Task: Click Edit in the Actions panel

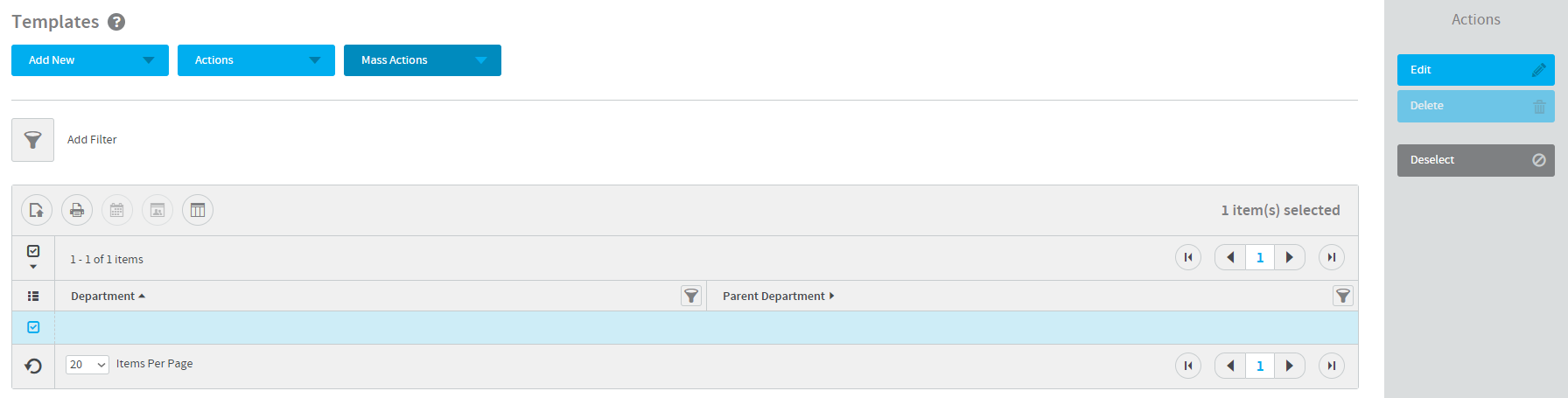Action: [x=1475, y=70]
